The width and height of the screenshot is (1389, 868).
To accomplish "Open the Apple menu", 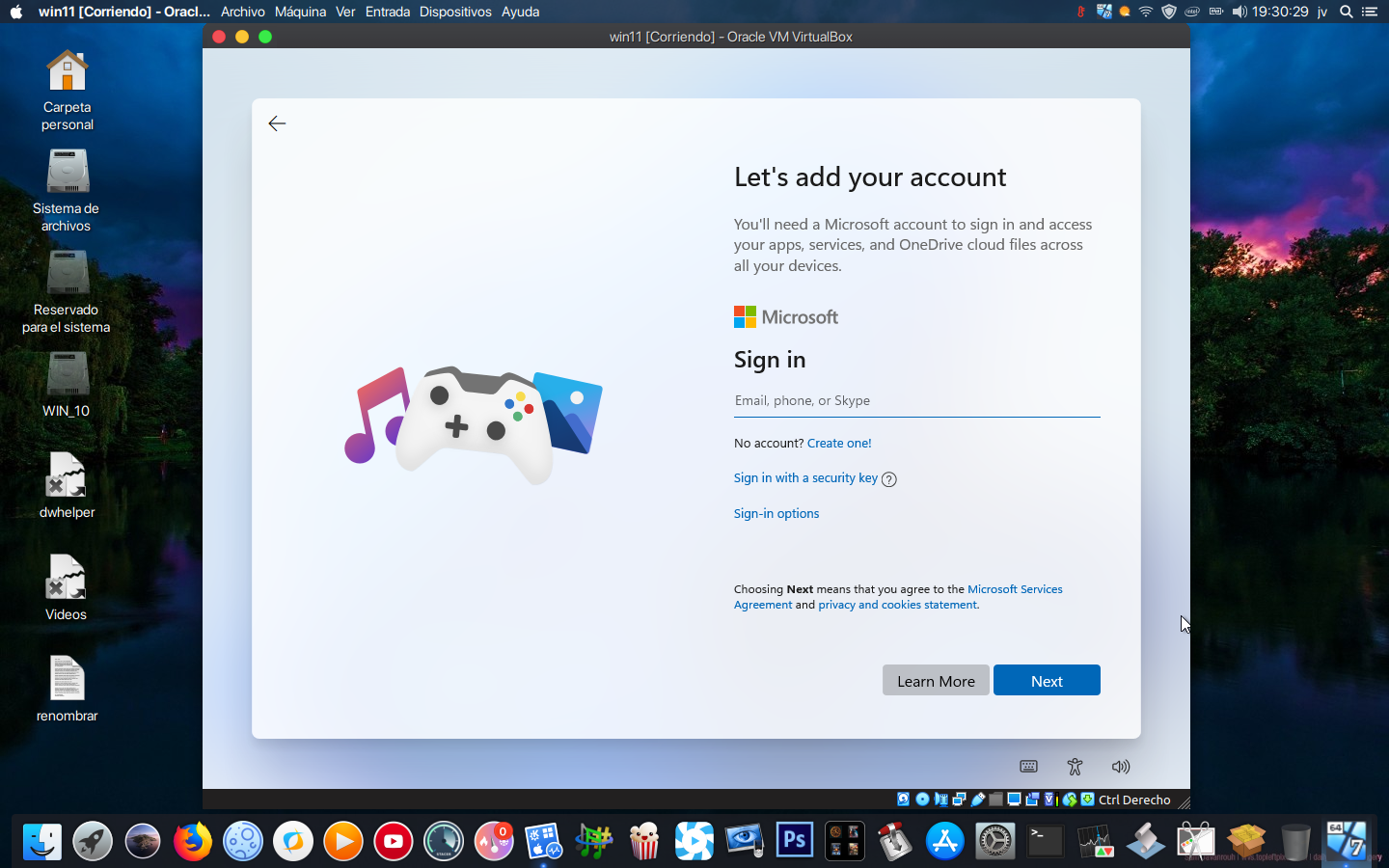I will pyautogui.click(x=16, y=12).
